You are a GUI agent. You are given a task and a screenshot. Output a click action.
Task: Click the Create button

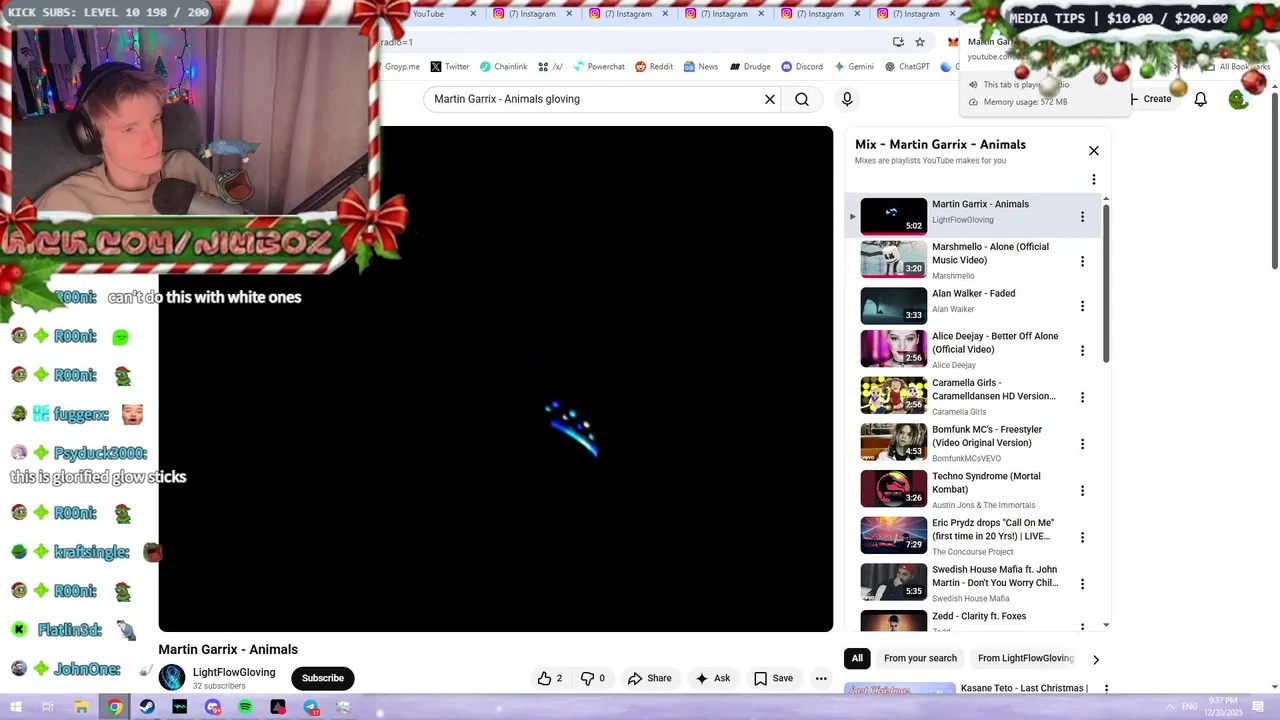(1149, 99)
